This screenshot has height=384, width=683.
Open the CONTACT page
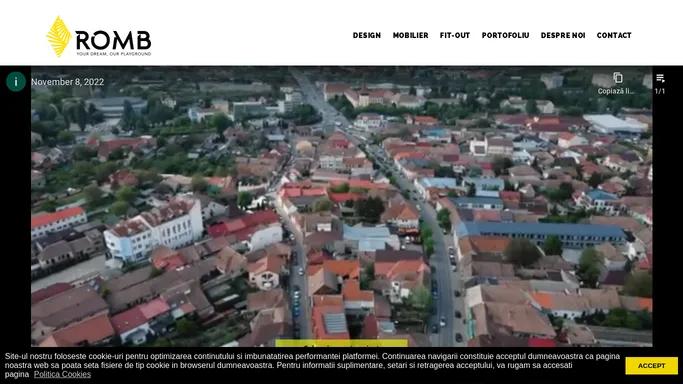(x=614, y=35)
